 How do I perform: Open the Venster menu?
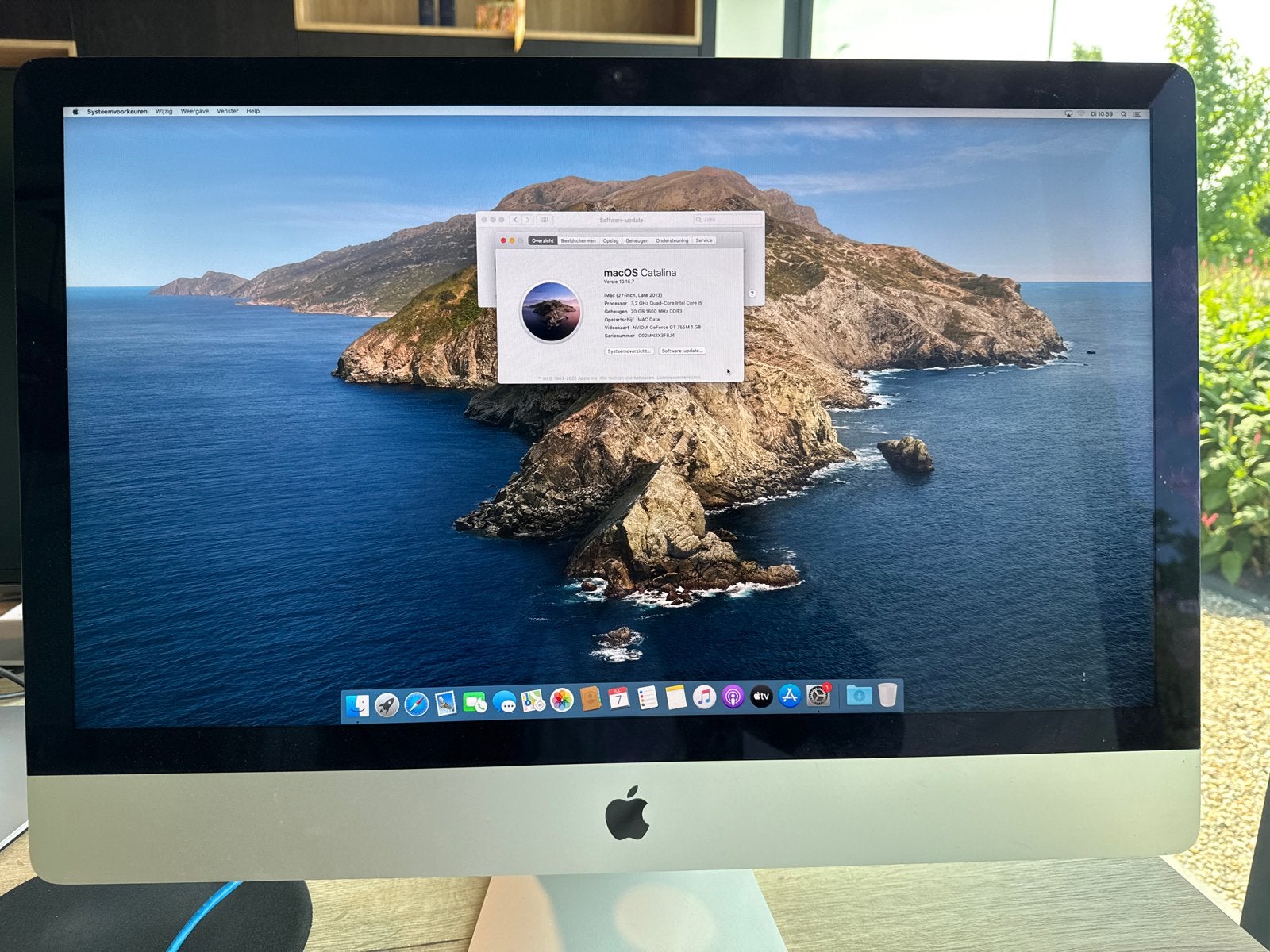pyautogui.click(x=228, y=111)
